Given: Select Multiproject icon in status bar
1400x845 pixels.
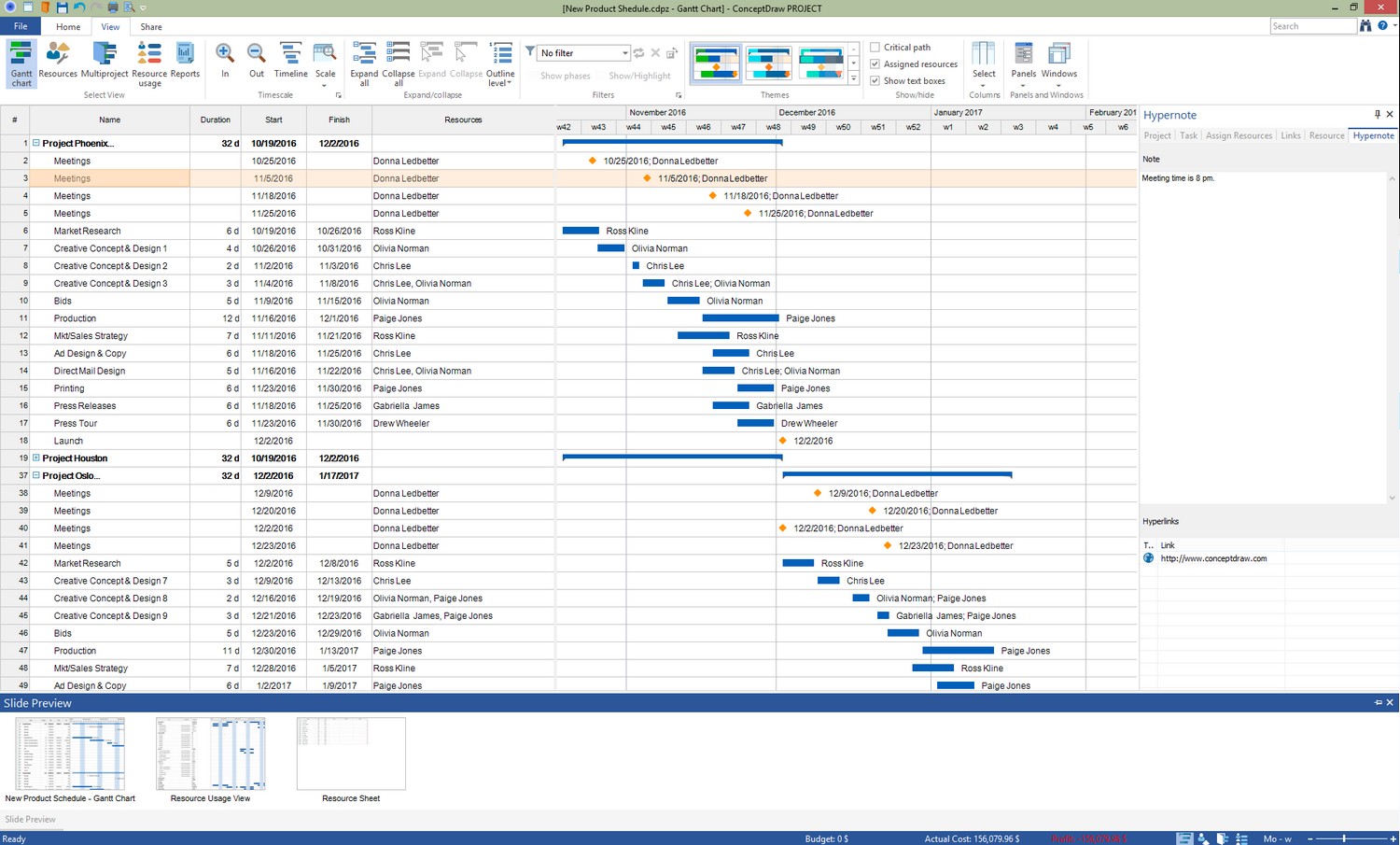Looking at the screenshot, I should [1223, 838].
